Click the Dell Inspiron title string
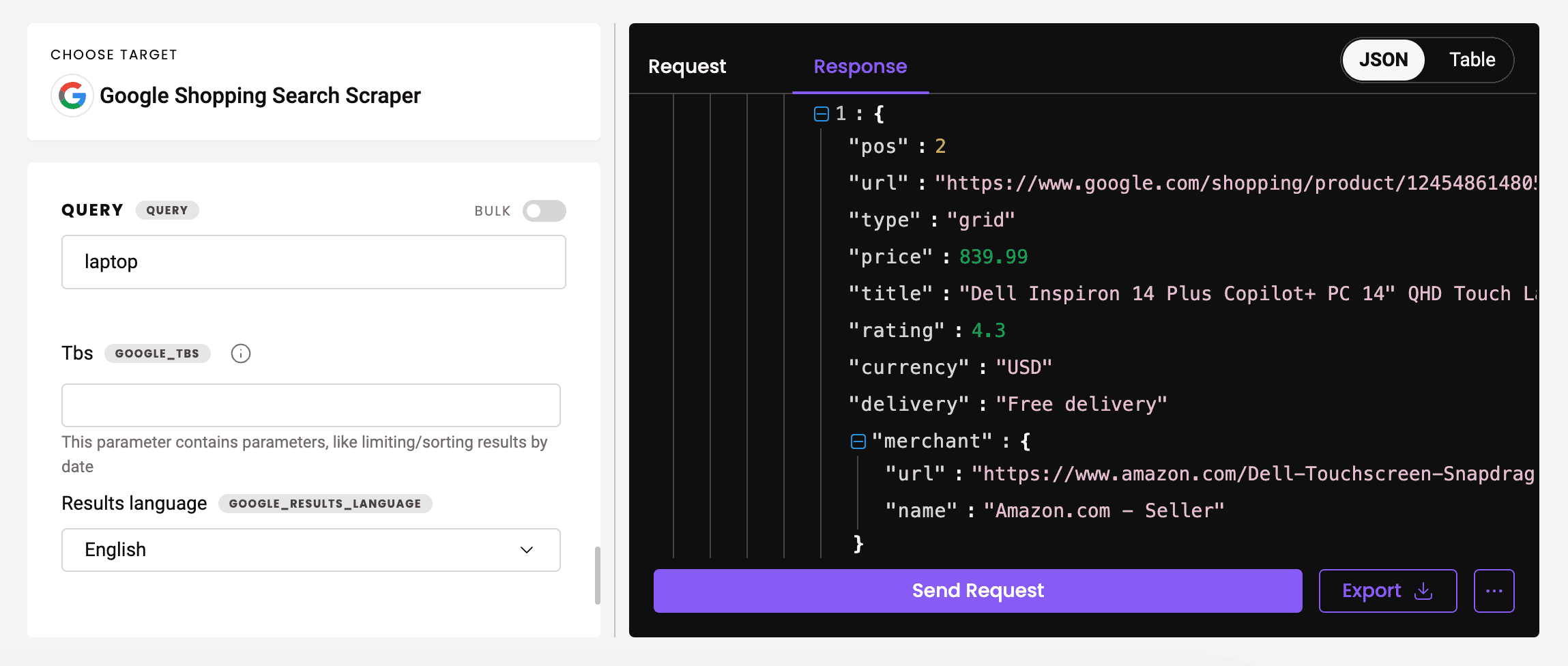Viewport: 1568px width, 666px height. tap(1248, 293)
